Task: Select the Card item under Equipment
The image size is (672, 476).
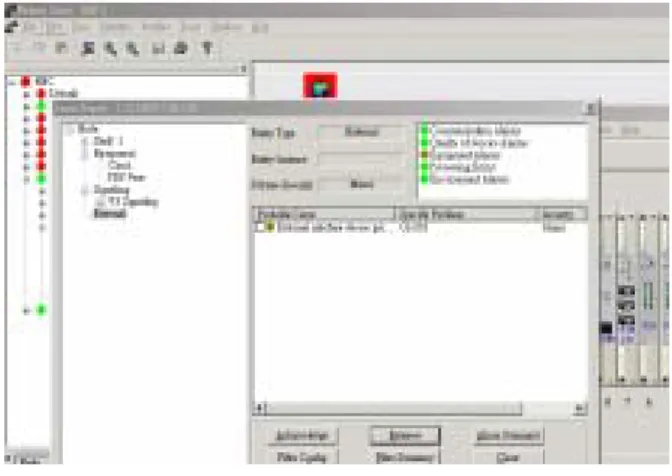Action: (x=119, y=165)
